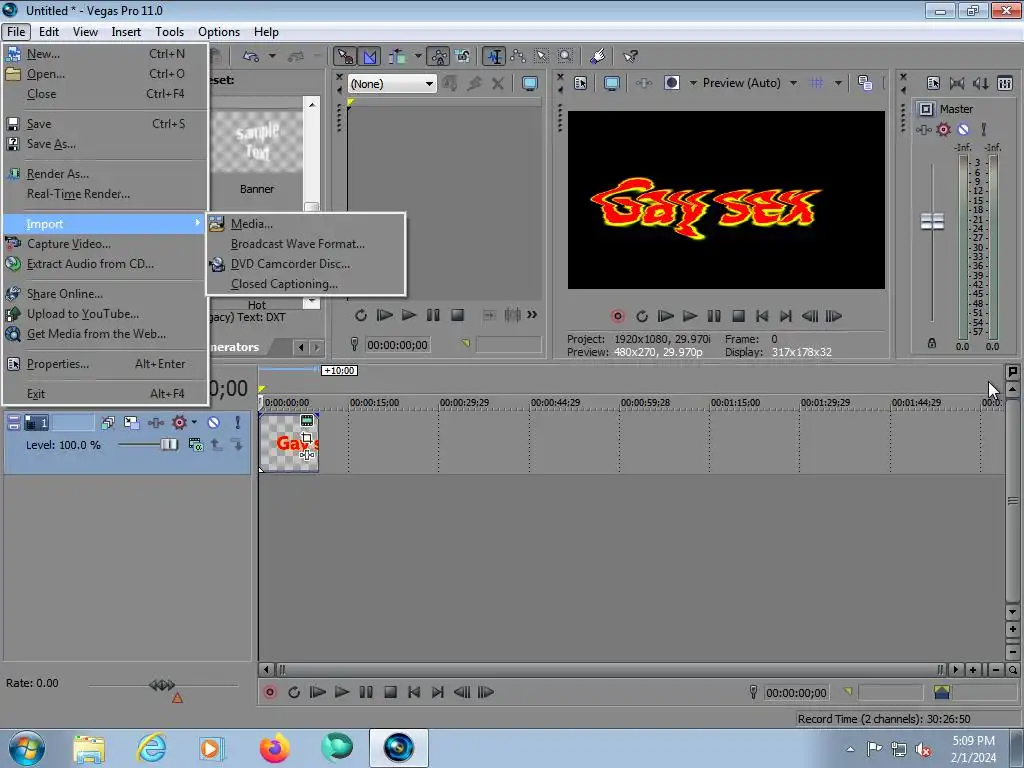Viewport: 1024px width, 768px height.
Task: Click the Undo toolbar icon
Action: 251,57
